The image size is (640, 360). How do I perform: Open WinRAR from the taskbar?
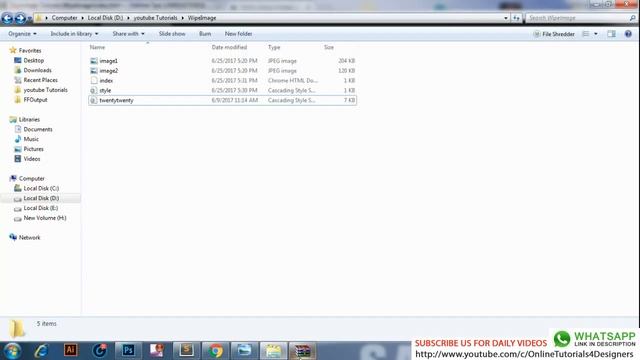(302, 351)
